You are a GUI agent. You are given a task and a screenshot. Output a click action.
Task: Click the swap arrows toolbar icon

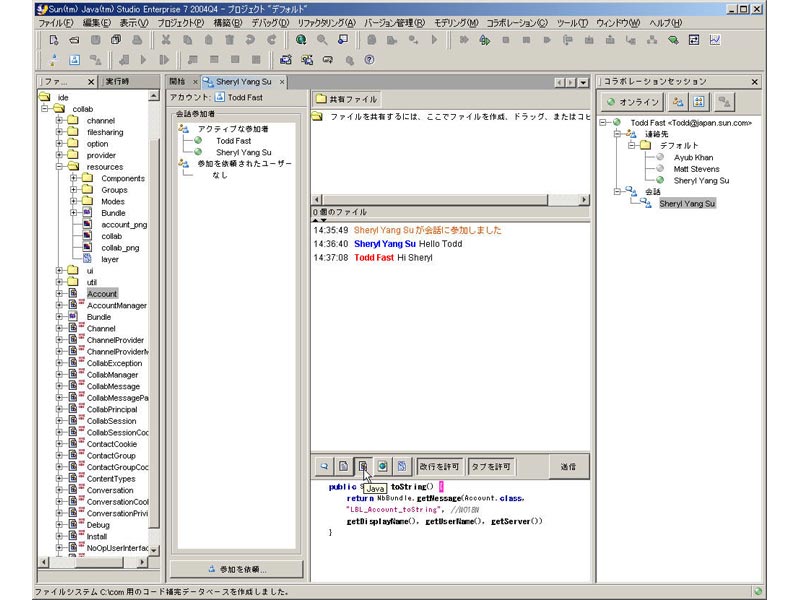click(x=694, y=40)
